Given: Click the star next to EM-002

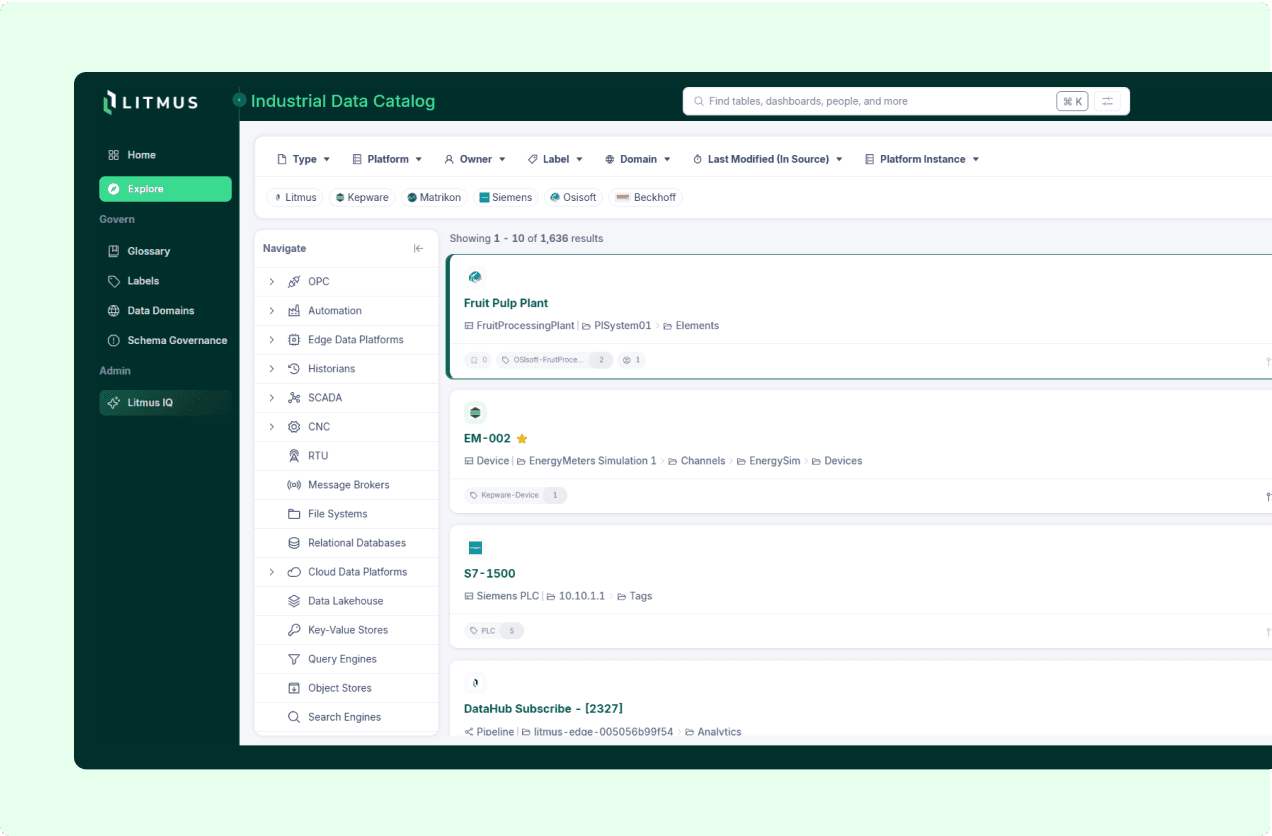Looking at the screenshot, I should coord(522,439).
